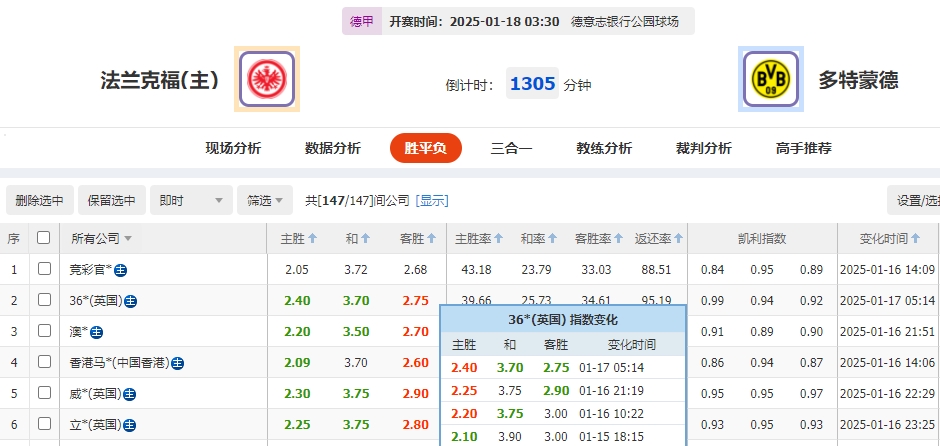Click the blue icon beside 竞彩官*

pos(121,270)
